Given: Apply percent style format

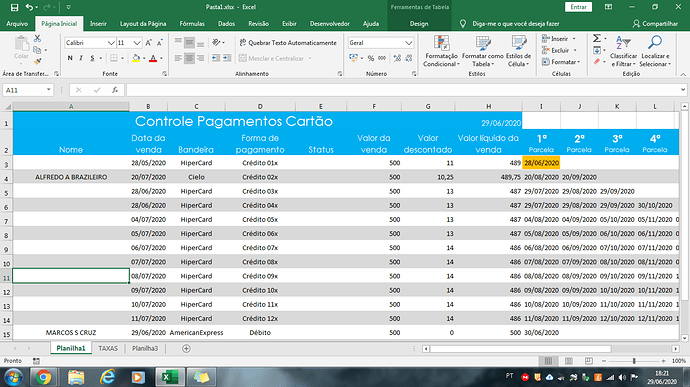Looking at the screenshot, I should coord(371,58).
